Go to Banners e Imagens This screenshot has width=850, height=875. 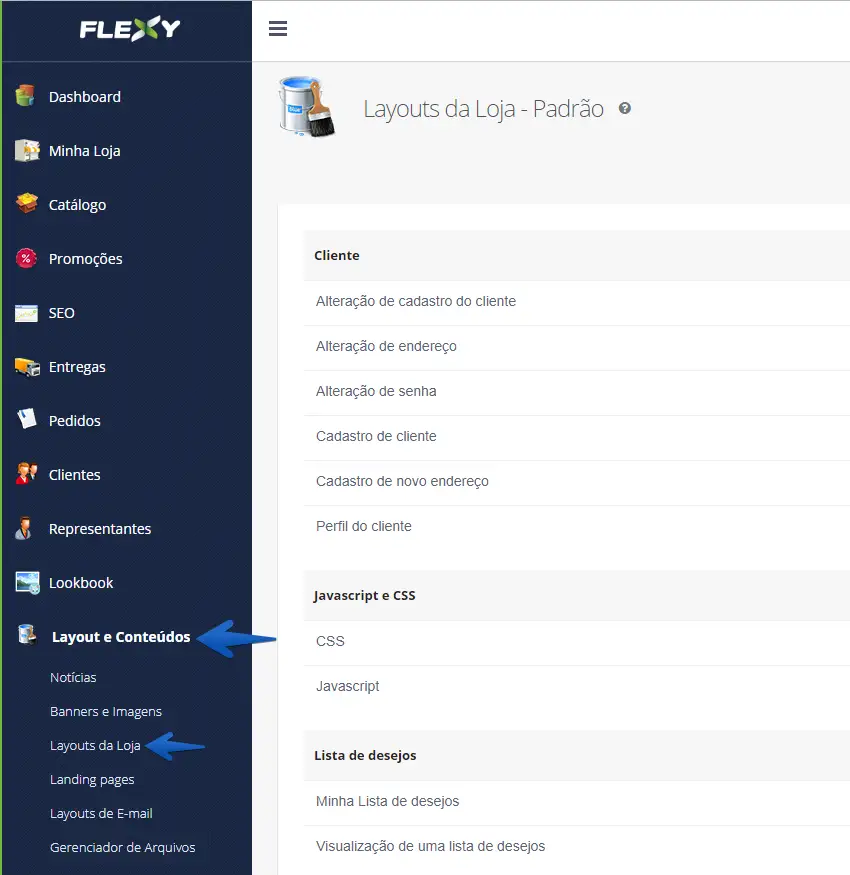point(105,711)
